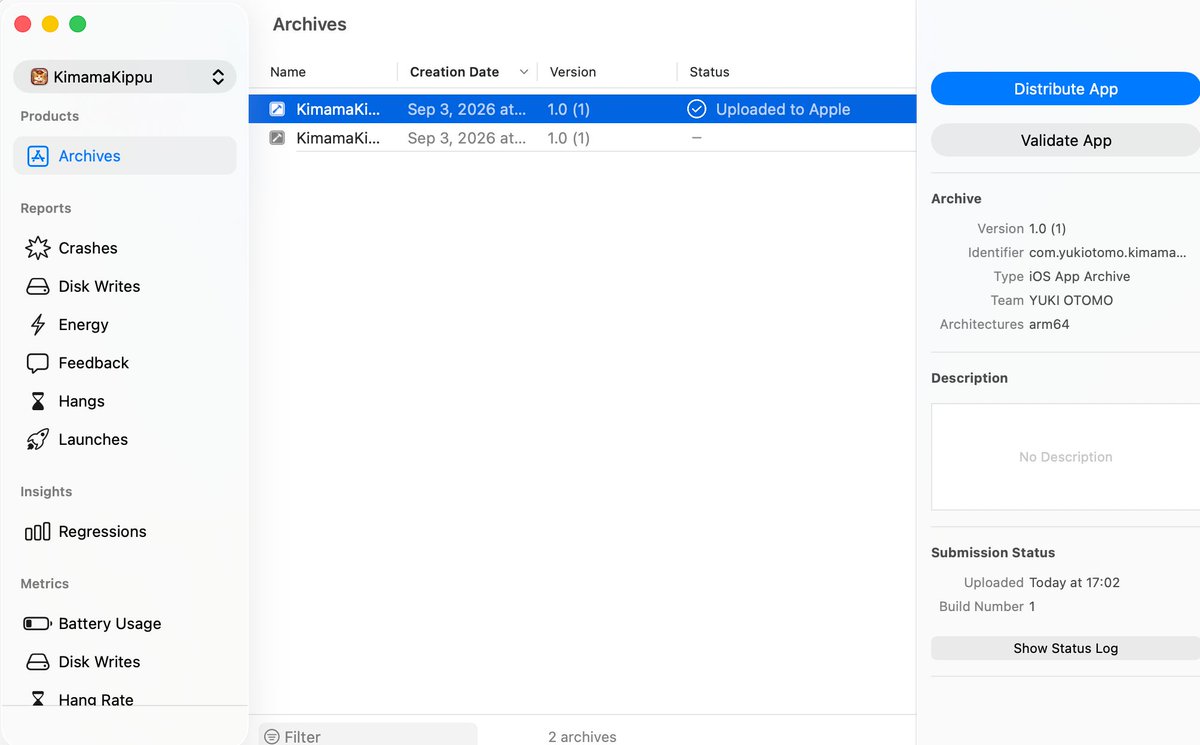Click the Archives sidebar icon

pos(38,156)
